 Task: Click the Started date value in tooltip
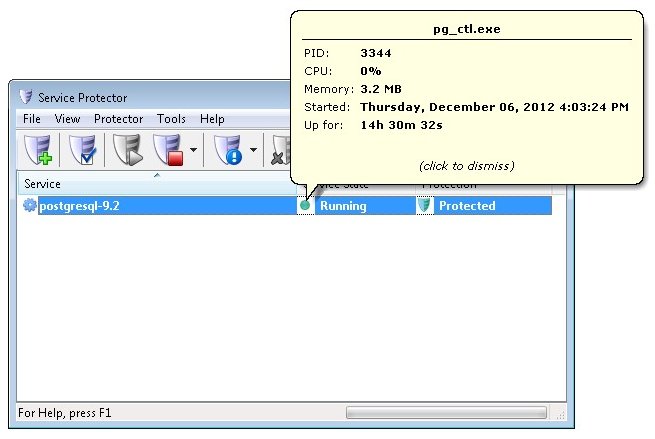click(x=495, y=107)
